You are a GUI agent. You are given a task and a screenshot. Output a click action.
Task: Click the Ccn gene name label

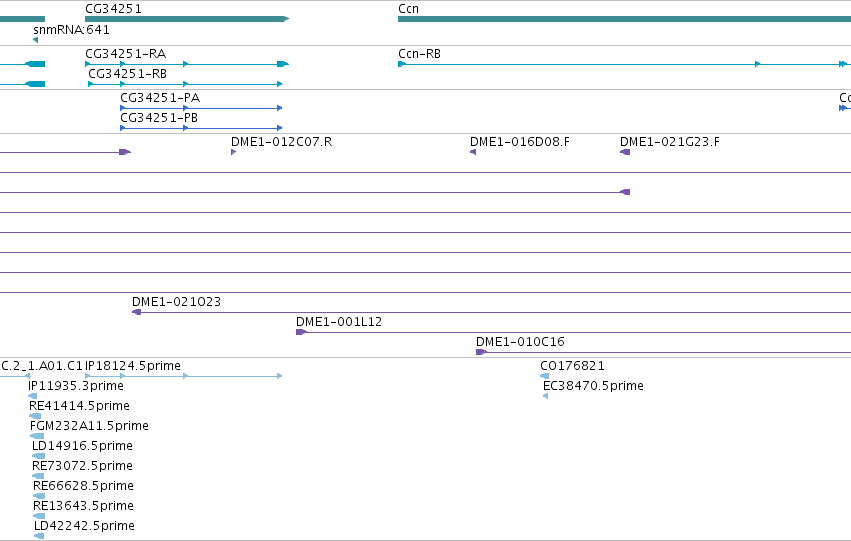click(408, 9)
